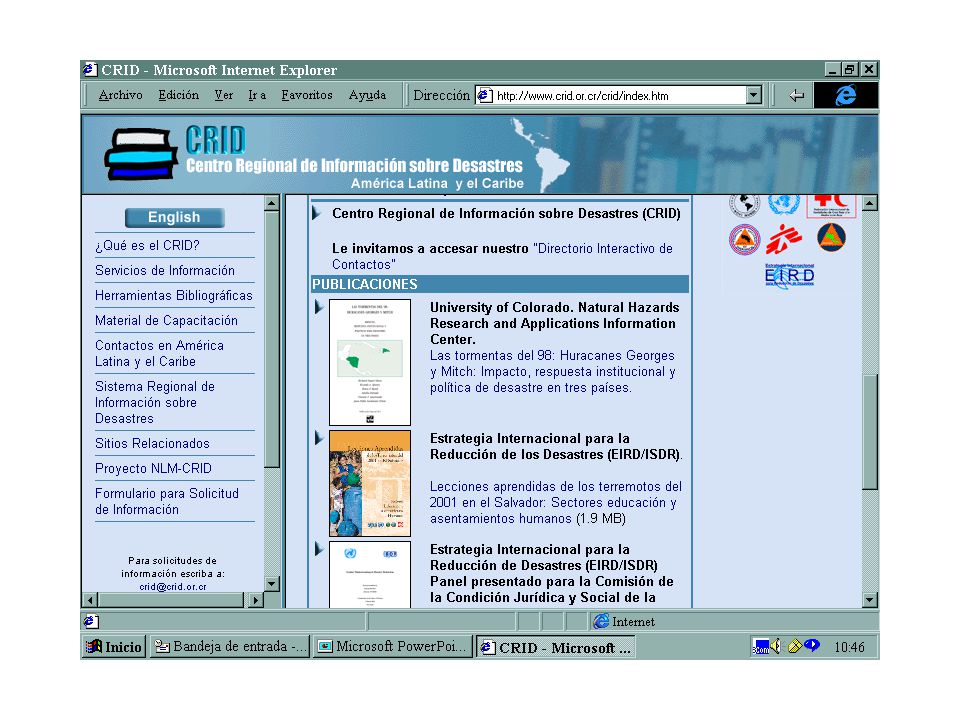The height and width of the screenshot is (720, 960).
Task: Open the Ayuda menu
Action: tap(367, 95)
